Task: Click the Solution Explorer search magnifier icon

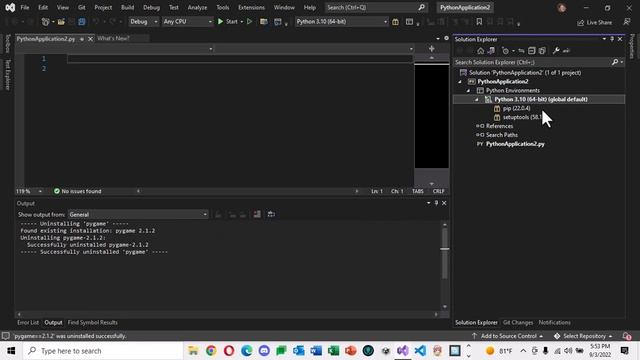Action: coord(615,62)
